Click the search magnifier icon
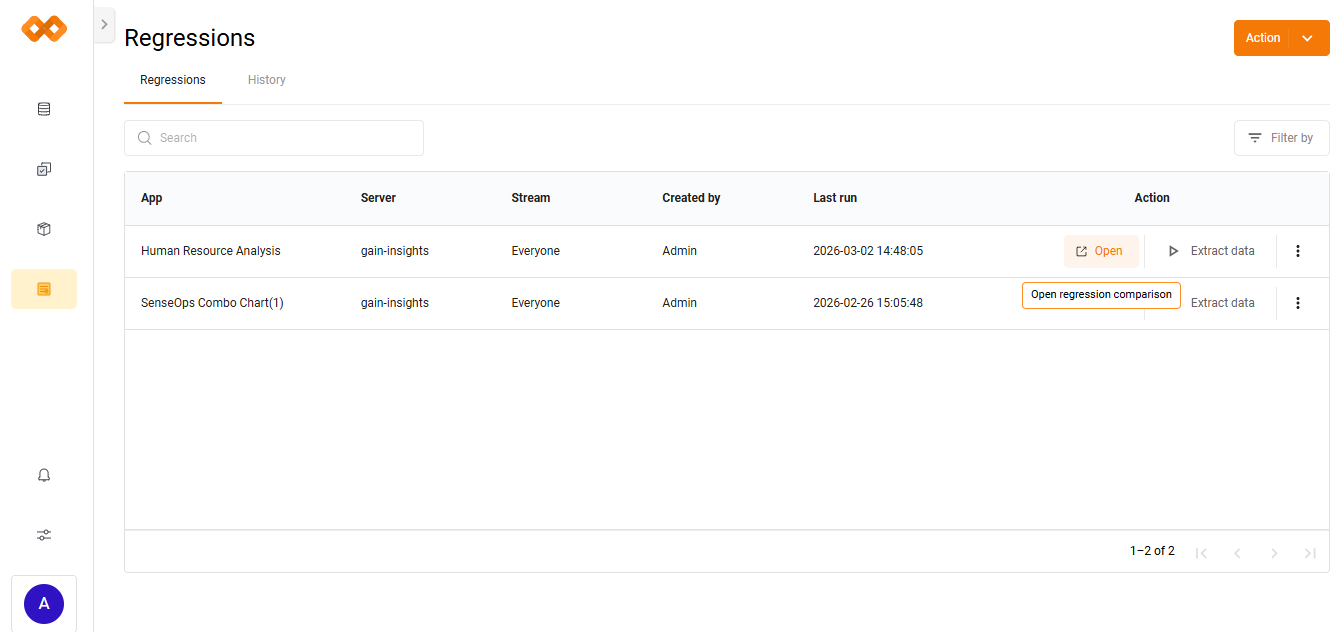This screenshot has height=632, width=1344. (144, 137)
